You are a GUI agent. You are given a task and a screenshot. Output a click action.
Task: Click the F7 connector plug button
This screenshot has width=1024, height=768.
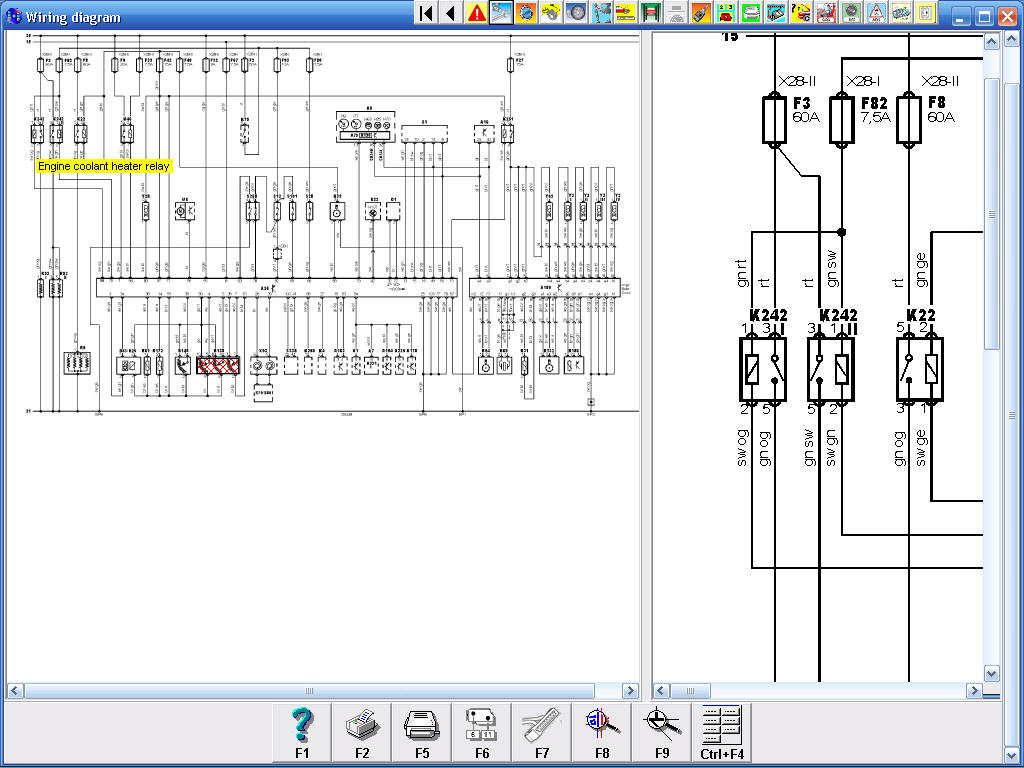click(542, 733)
